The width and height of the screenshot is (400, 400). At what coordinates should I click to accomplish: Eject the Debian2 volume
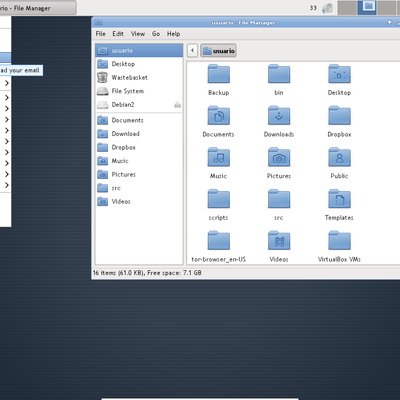(x=177, y=105)
